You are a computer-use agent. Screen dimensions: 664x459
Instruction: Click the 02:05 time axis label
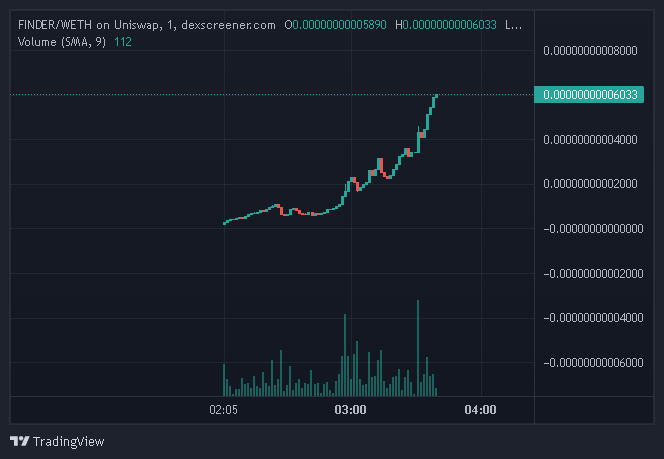coord(223,410)
